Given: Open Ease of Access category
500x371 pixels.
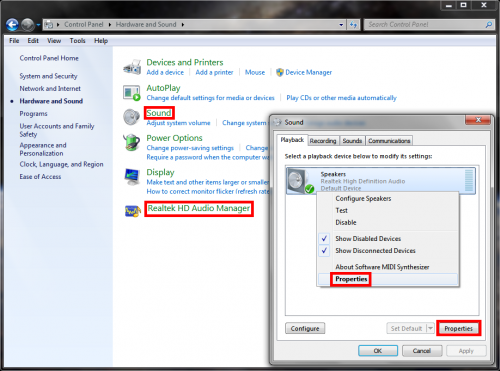Looking at the screenshot, I should click(x=40, y=177).
